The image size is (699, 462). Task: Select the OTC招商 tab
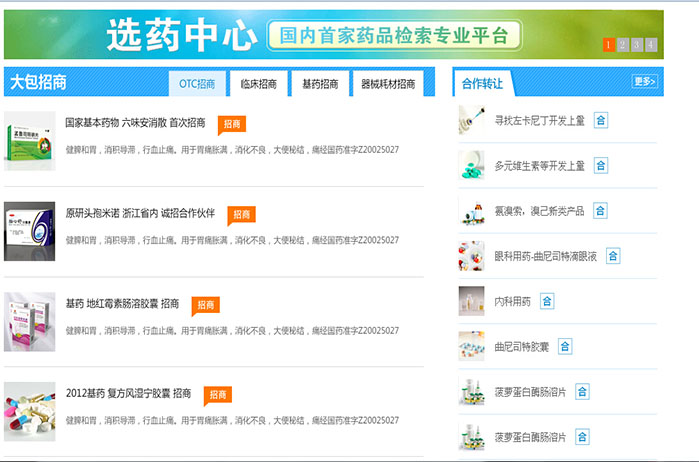(x=197, y=84)
